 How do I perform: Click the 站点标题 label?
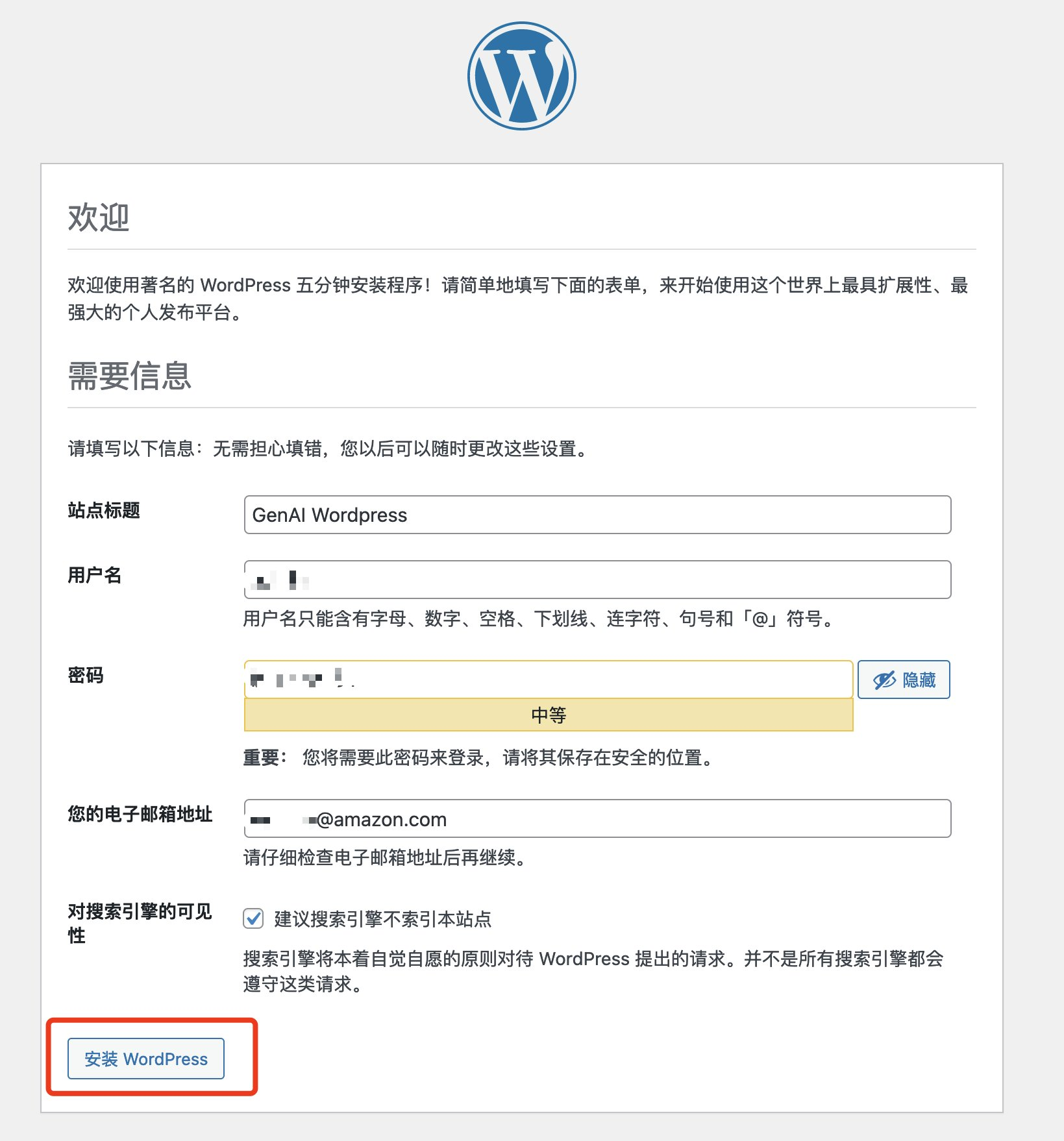coord(104,510)
